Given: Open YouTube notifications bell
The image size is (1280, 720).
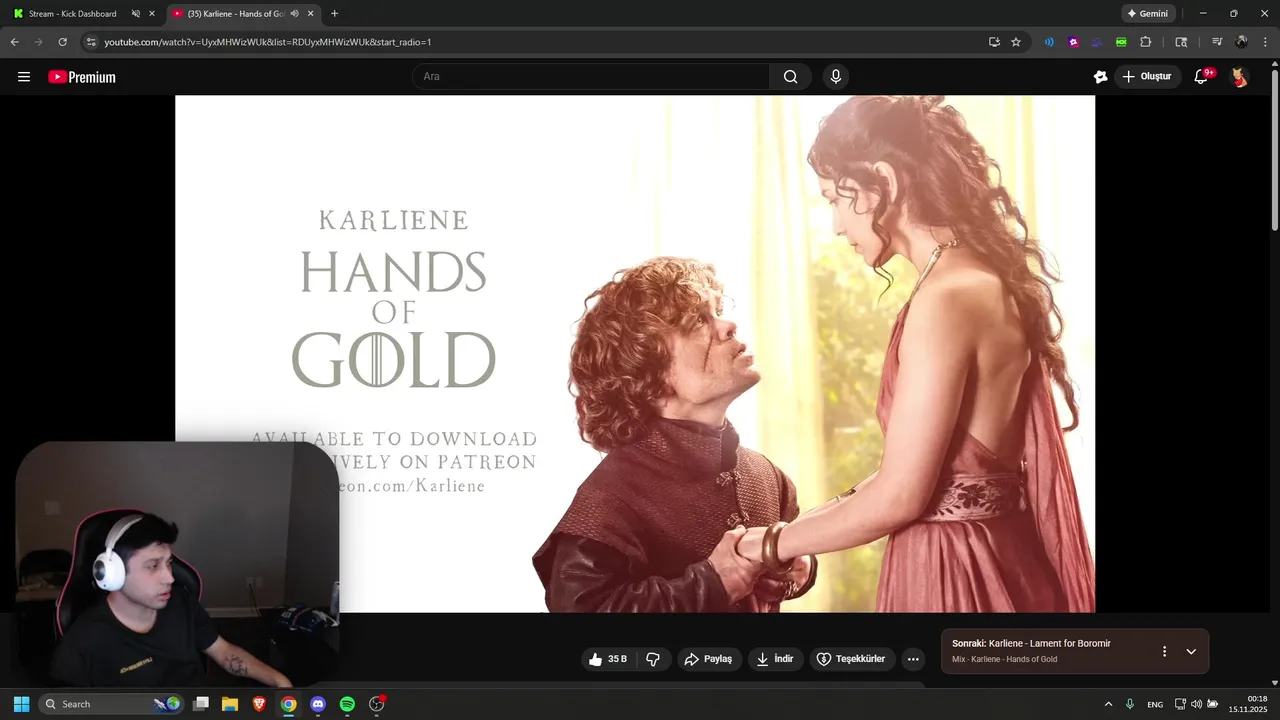Looking at the screenshot, I should (1202, 77).
